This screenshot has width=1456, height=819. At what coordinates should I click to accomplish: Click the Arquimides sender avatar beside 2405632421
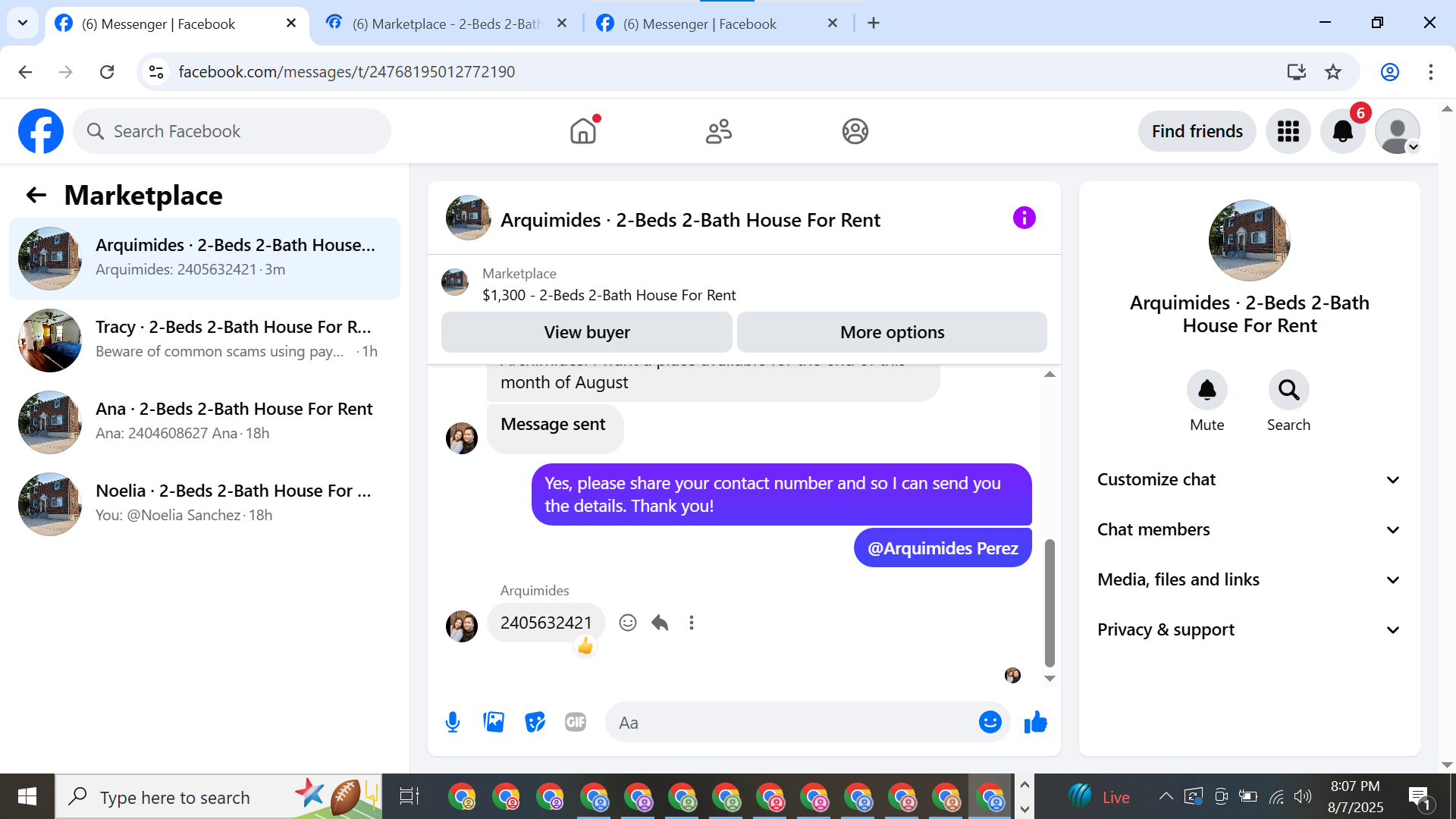pos(462,626)
